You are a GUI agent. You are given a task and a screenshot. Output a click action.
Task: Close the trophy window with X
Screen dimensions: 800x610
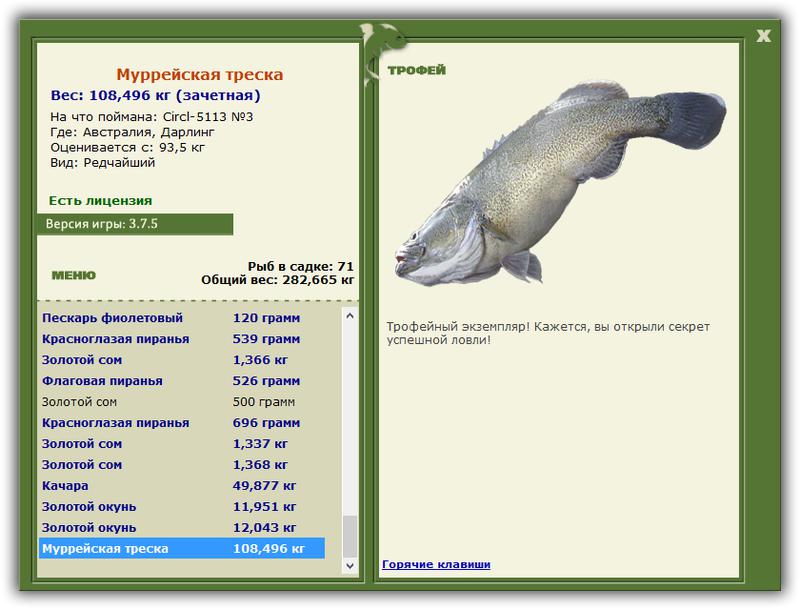(763, 36)
